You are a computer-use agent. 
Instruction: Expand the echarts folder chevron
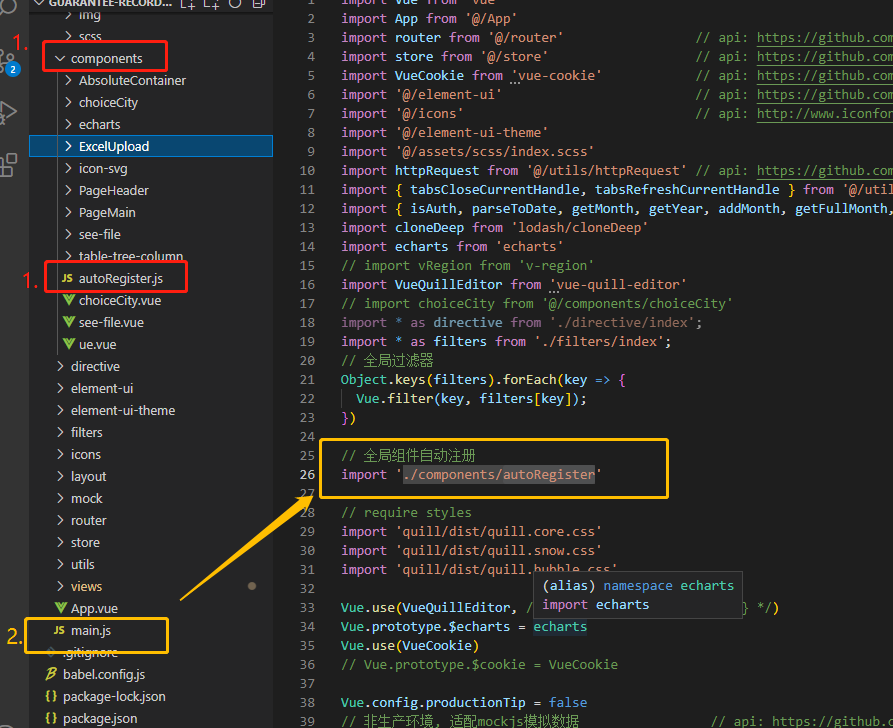pos(68,124)
